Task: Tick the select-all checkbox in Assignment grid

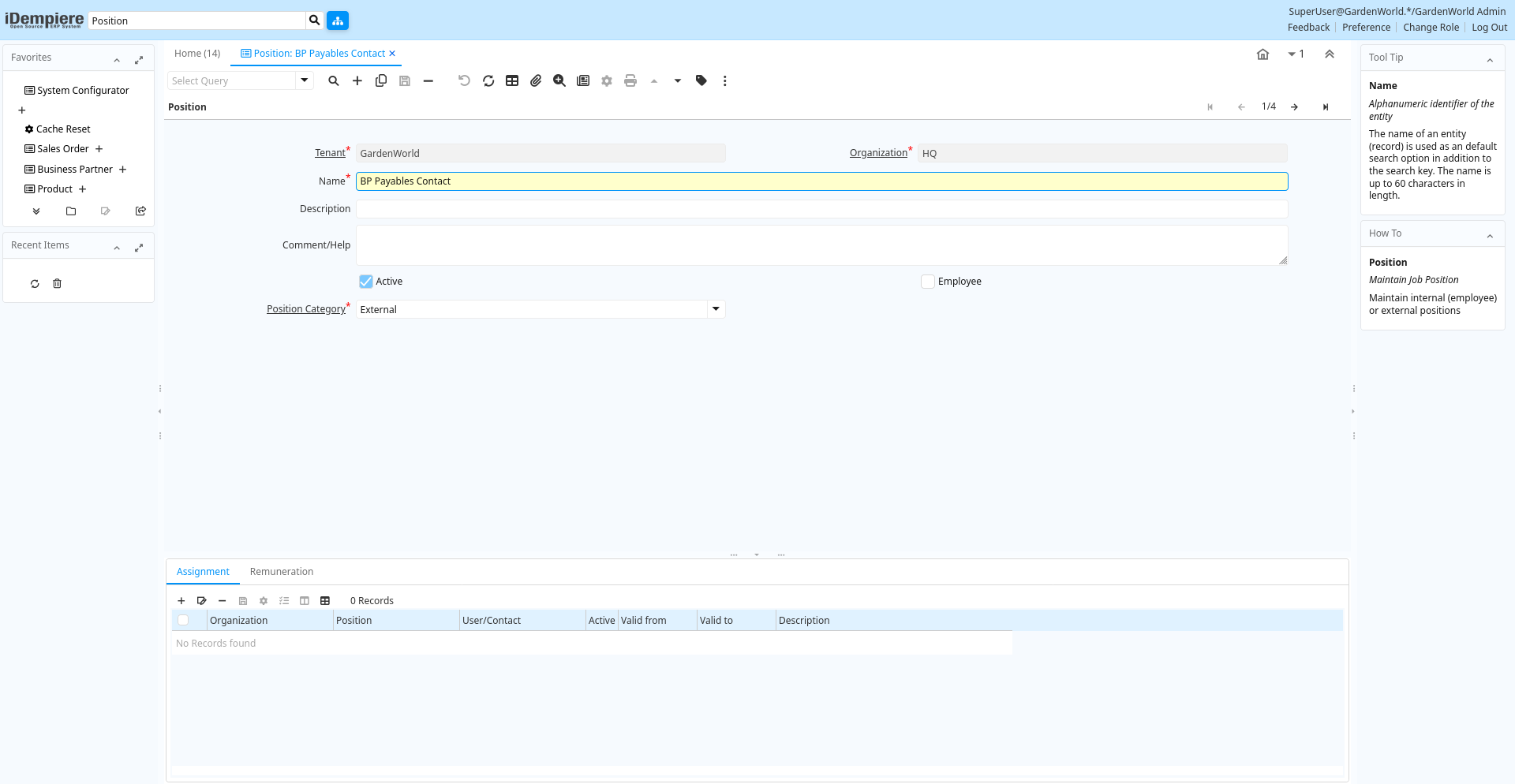Action: pyautogui.click(x=183, y=621)
